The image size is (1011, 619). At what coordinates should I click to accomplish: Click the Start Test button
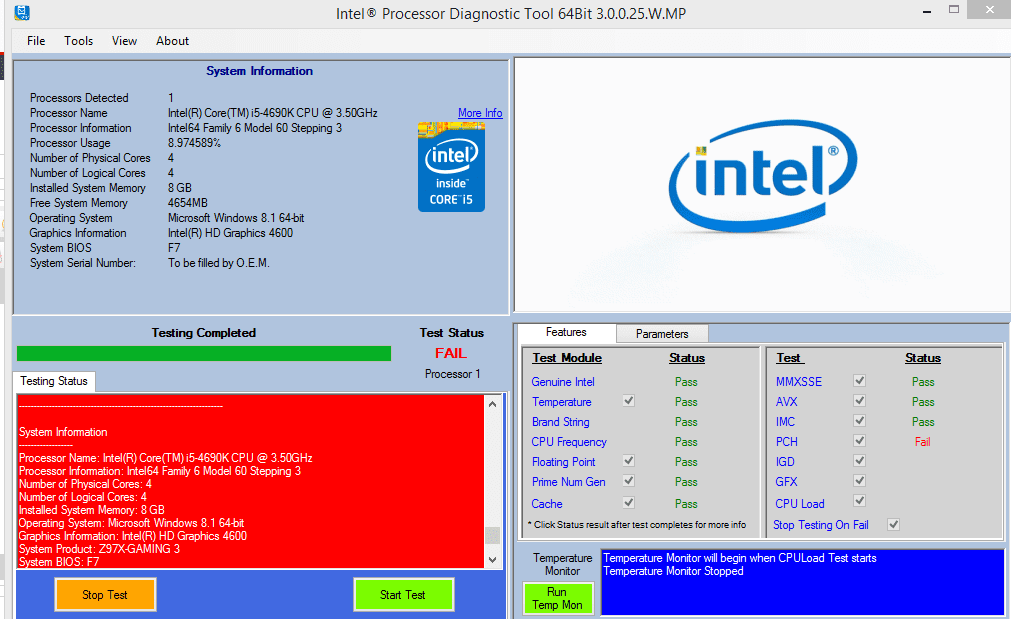click(403, 594)
